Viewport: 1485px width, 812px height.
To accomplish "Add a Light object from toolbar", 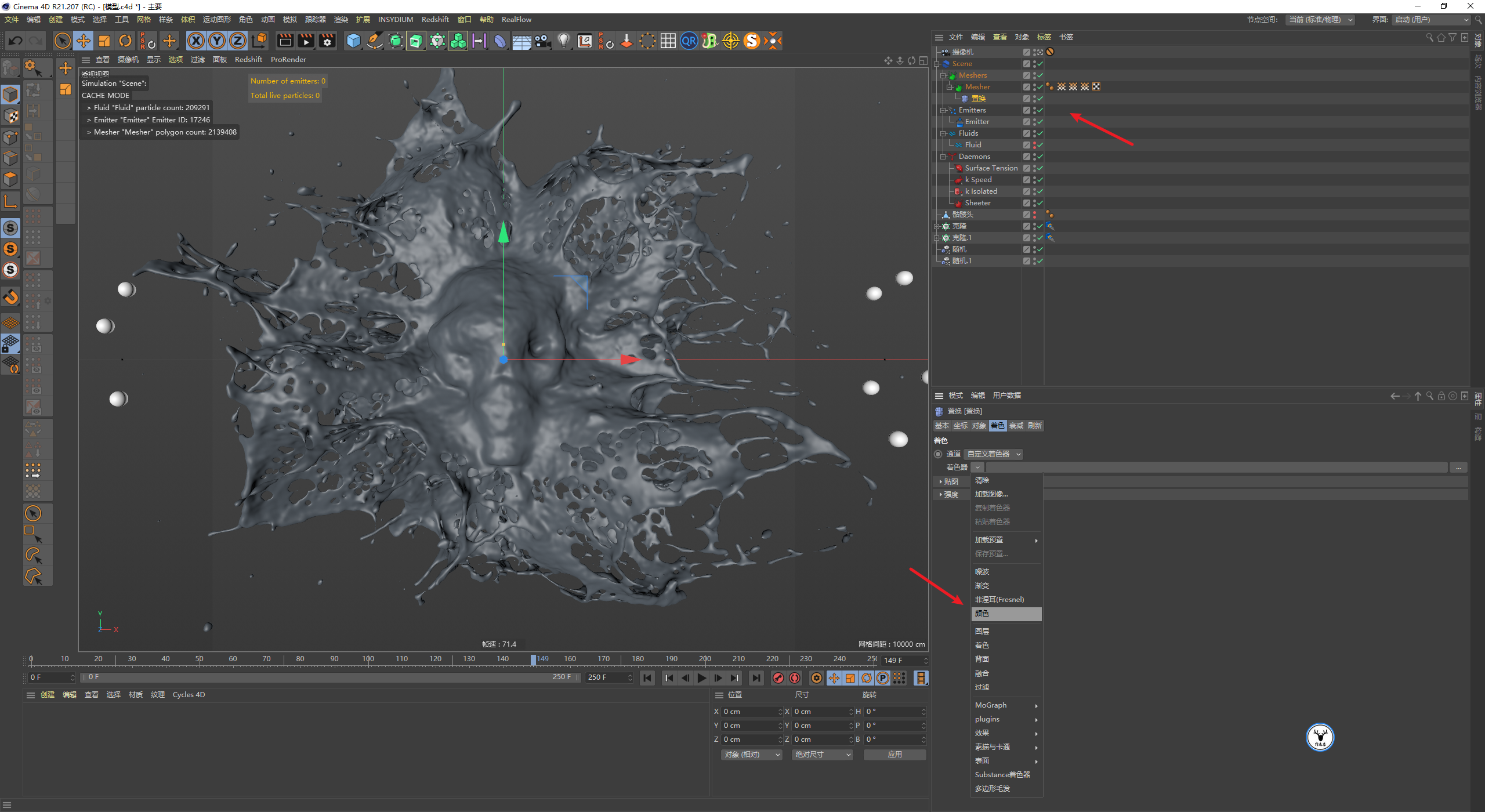I will pos(563,41).
